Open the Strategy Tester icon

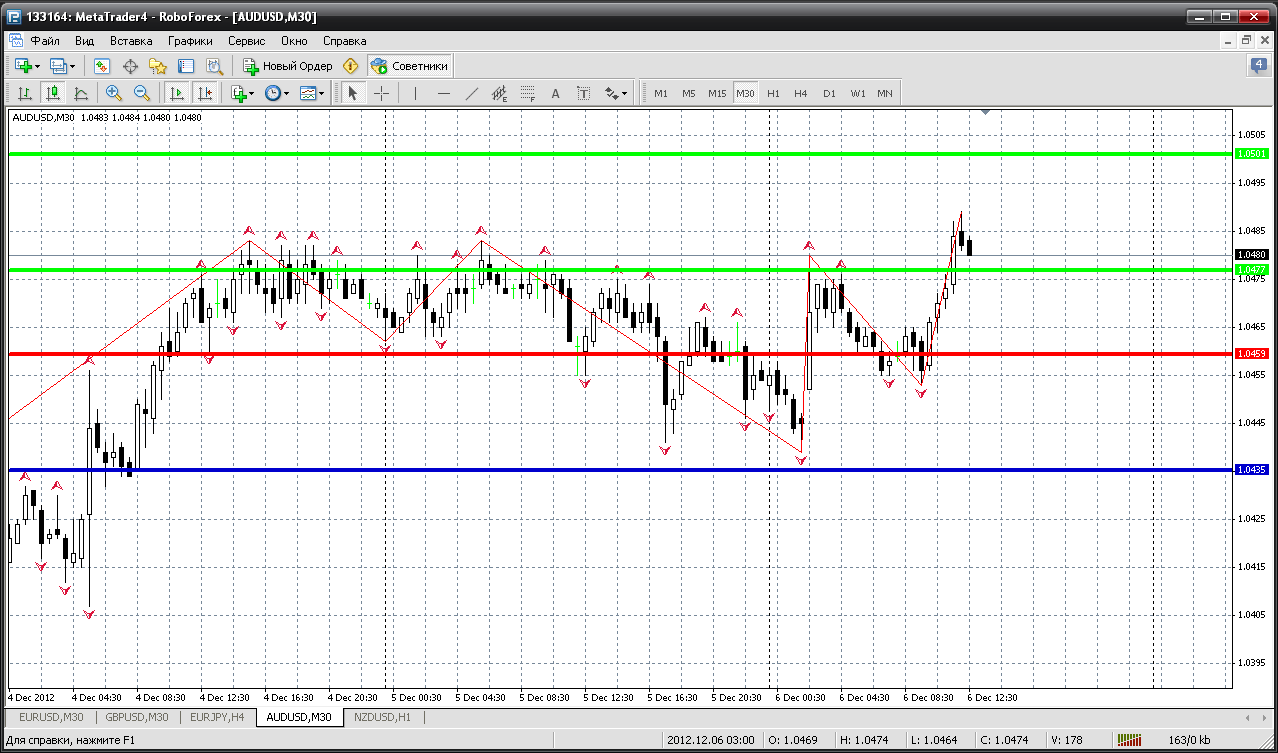[x=214, y=66]
